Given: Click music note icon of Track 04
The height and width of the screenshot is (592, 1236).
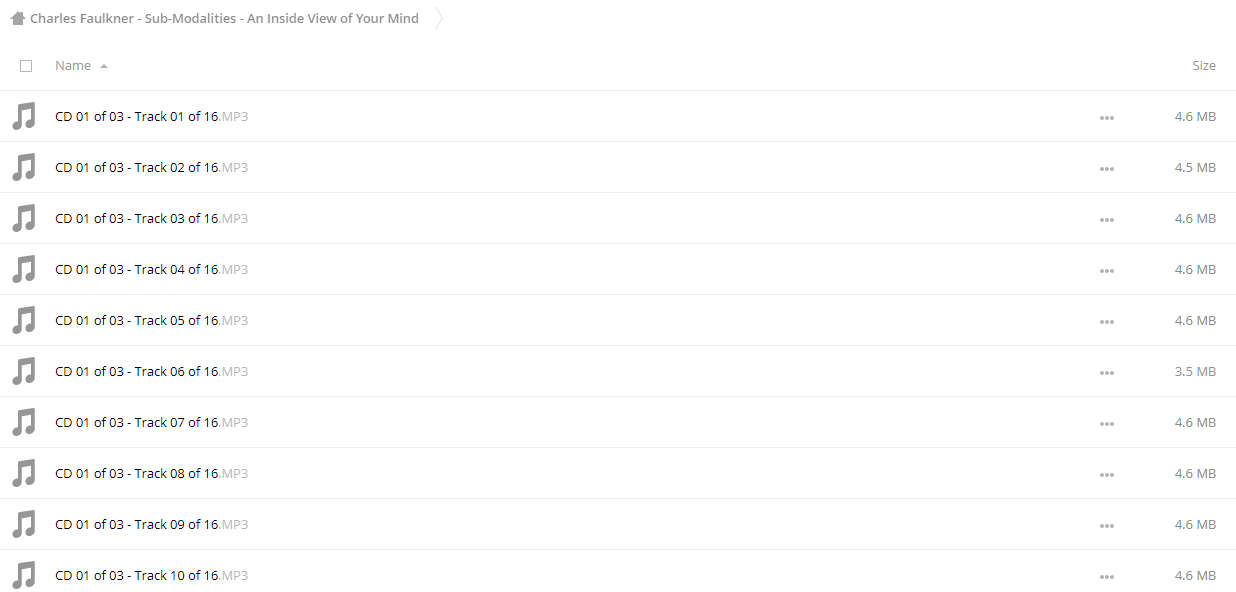Looking at the screenshot, I should click(x=24, y=269).
